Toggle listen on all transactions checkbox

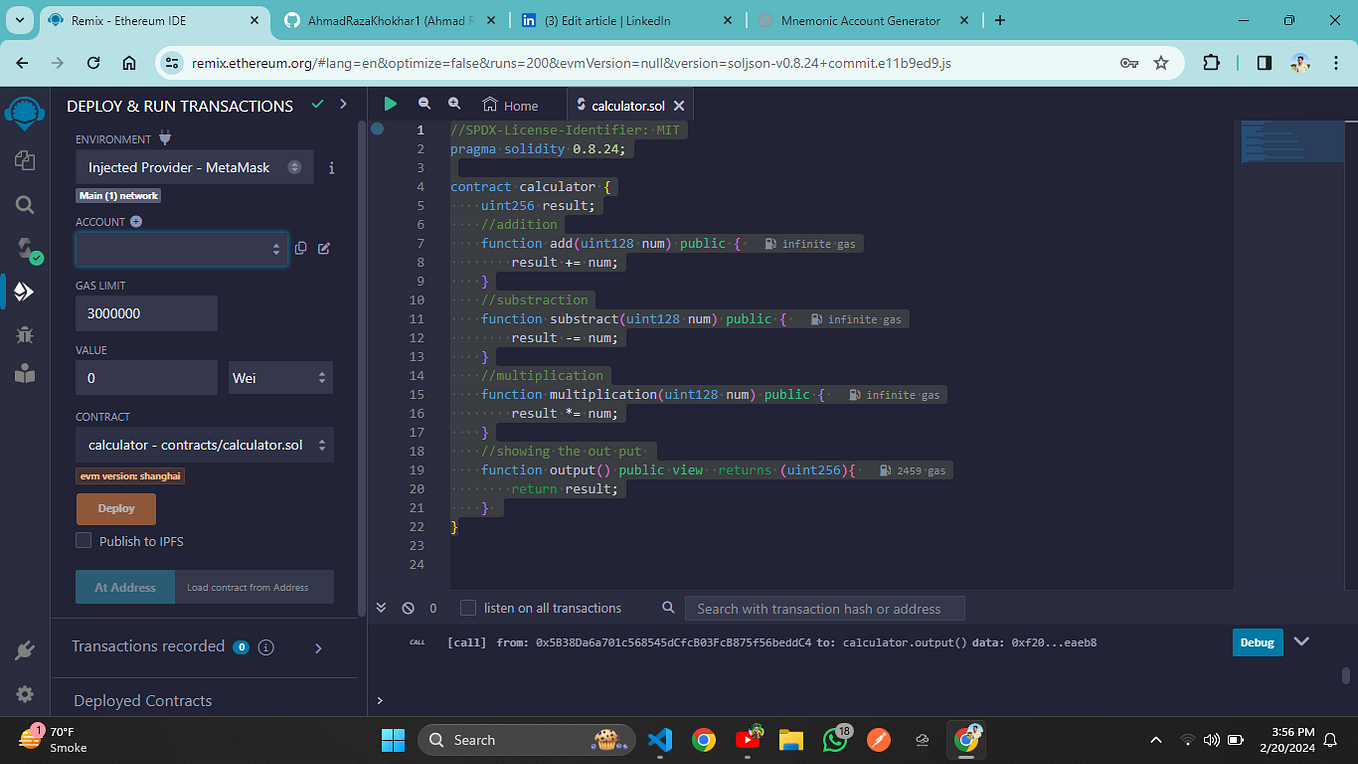coord(468,608)
